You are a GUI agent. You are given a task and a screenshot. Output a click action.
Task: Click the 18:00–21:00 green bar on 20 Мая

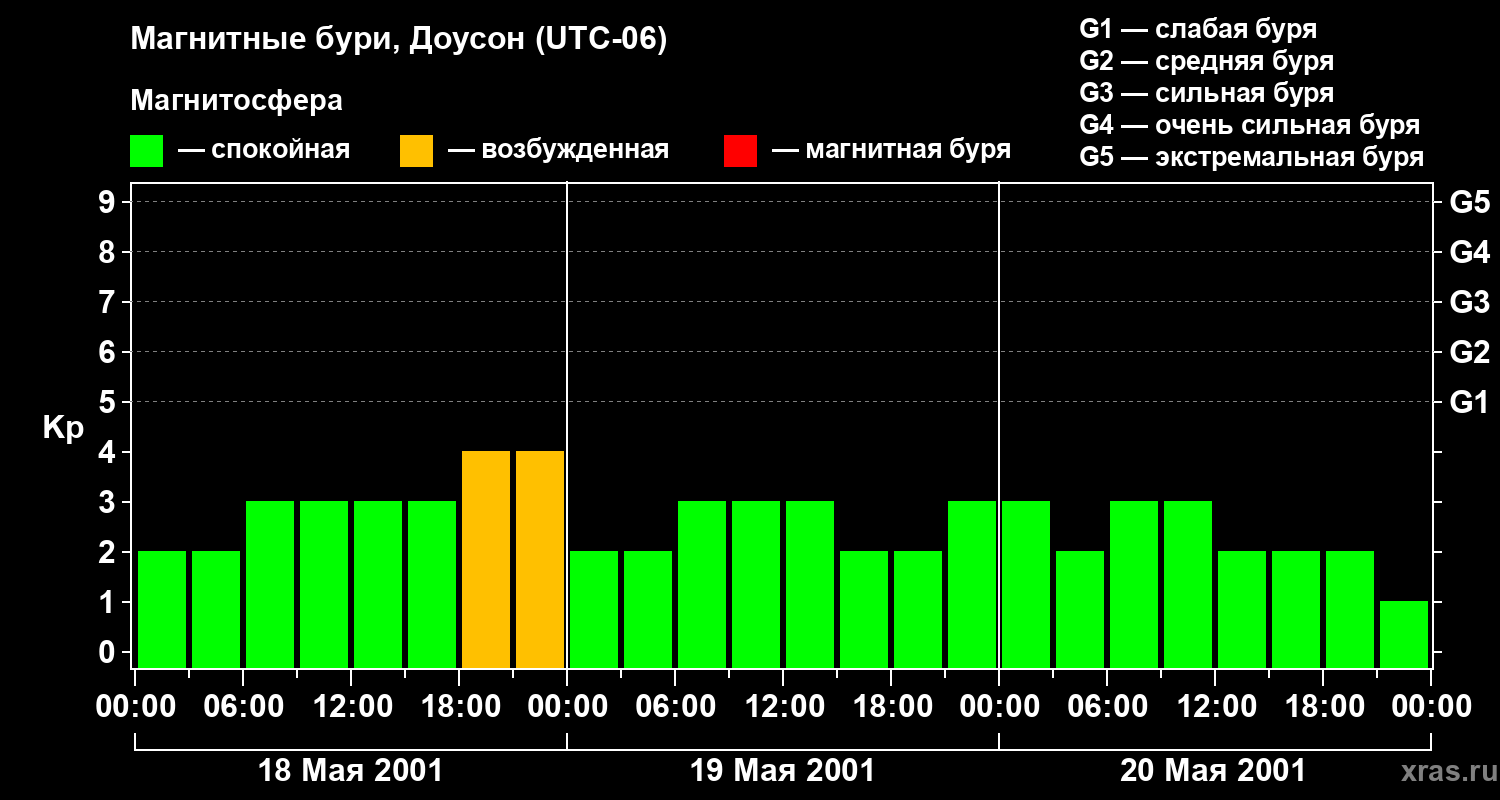coord(1350,609)
